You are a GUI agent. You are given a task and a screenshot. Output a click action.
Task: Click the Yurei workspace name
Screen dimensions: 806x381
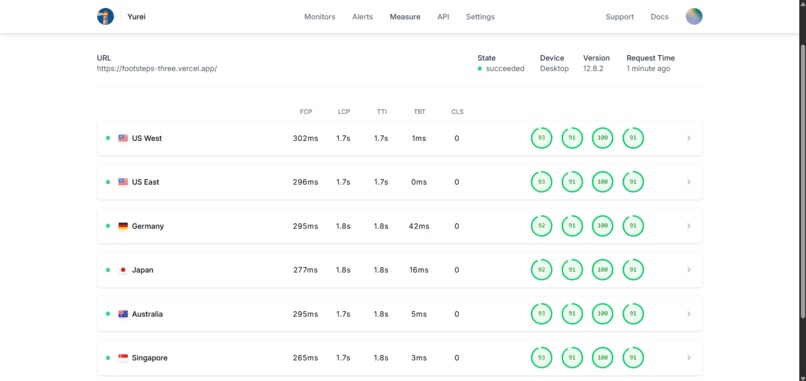(x=136, y=17)
